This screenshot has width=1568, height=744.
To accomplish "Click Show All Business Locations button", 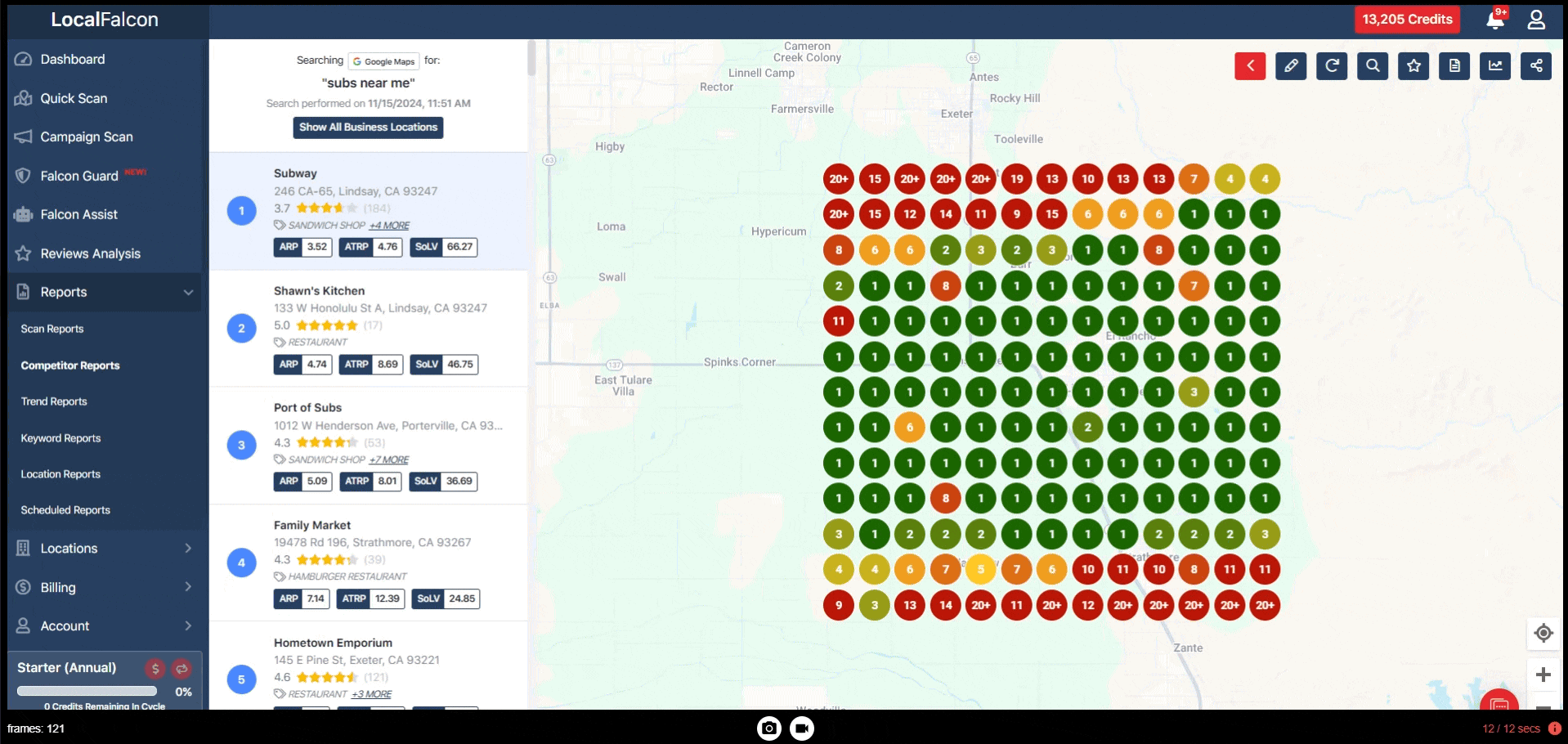I will coord(368,128).
